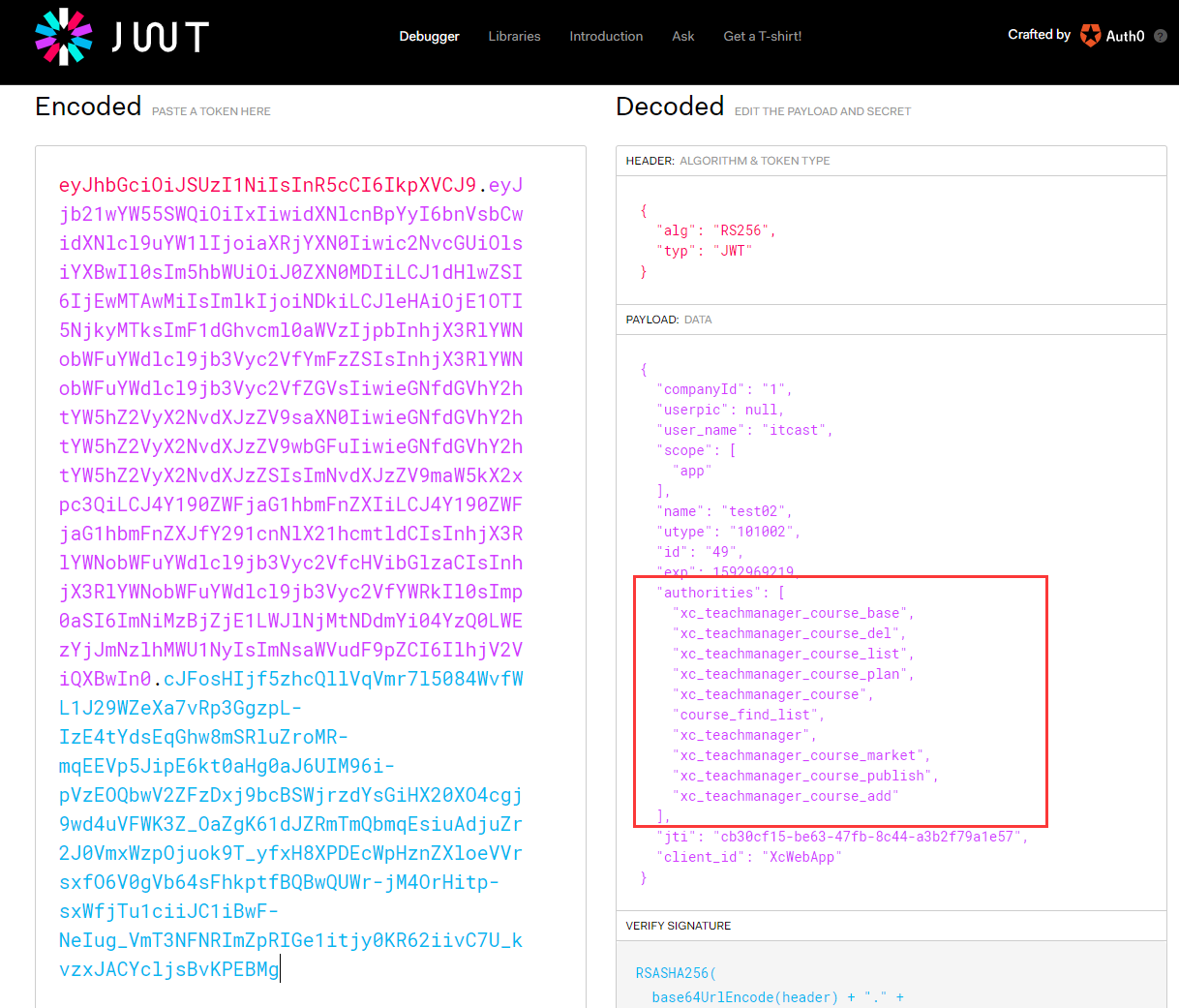
Task: Click the JWT wordmark in the header
Action: (160, 37)
